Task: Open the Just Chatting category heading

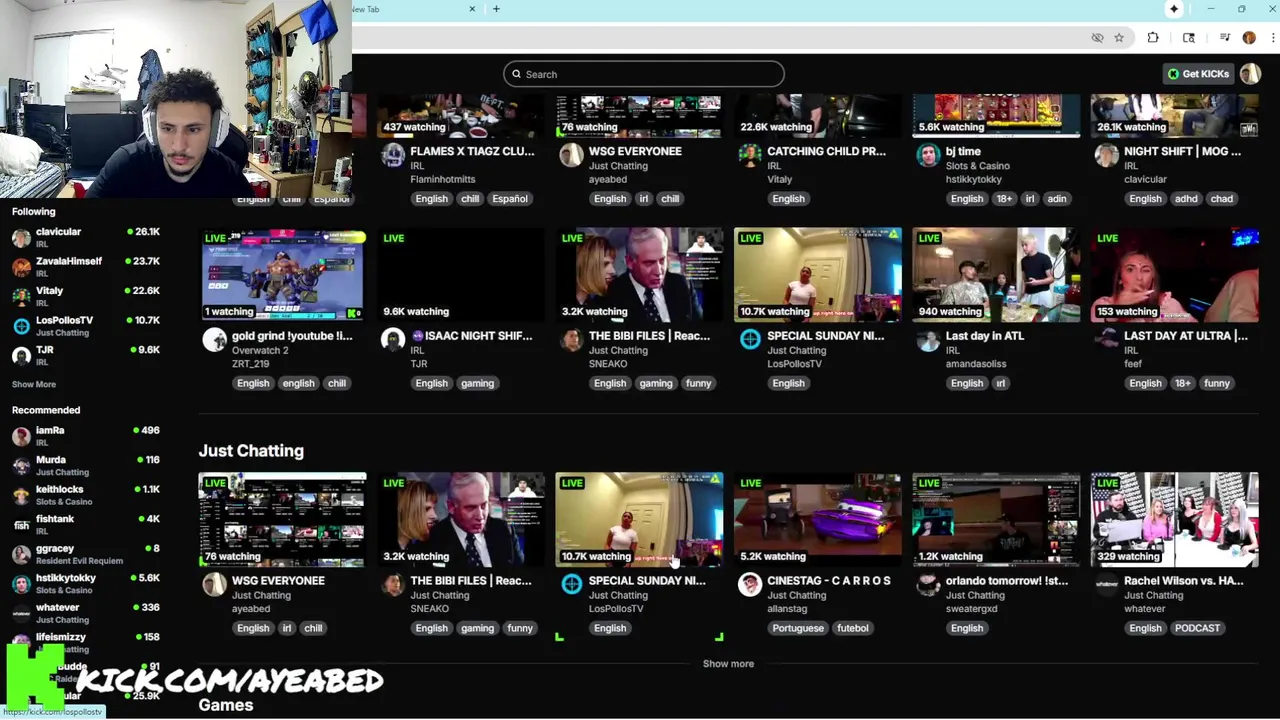Action: point(251,451)
